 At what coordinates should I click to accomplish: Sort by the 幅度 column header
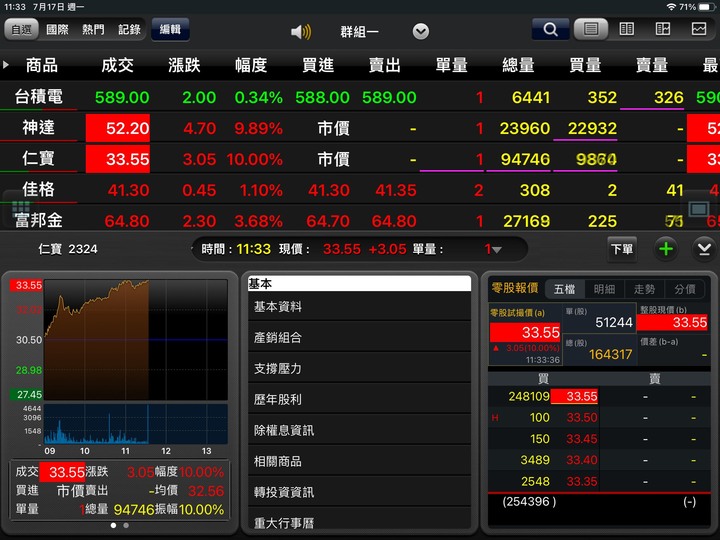(x=251, y=65)
